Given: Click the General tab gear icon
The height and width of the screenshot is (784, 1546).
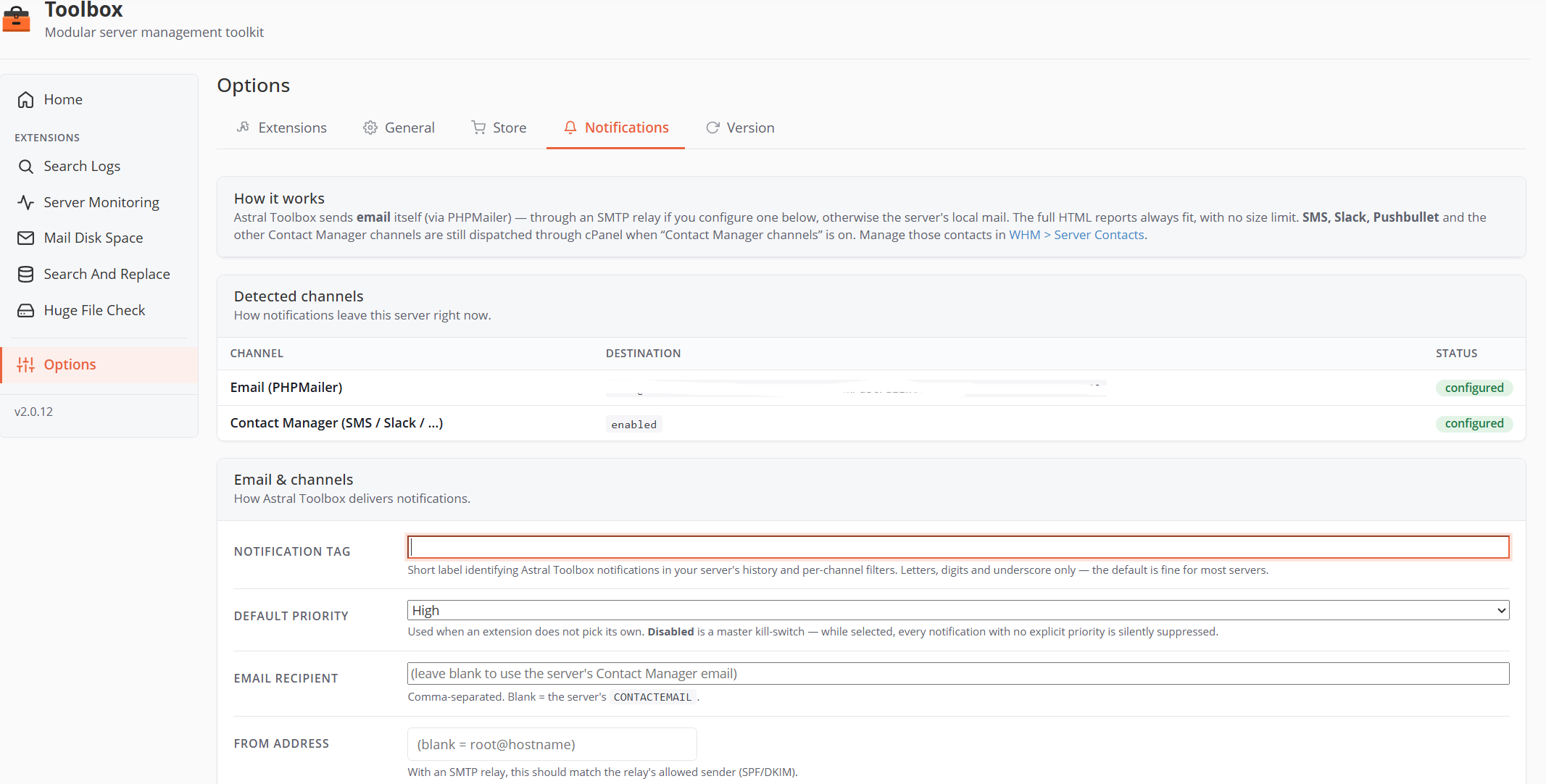Looking at the screenshot, I should pyautogui.click(x=370, y=128).
